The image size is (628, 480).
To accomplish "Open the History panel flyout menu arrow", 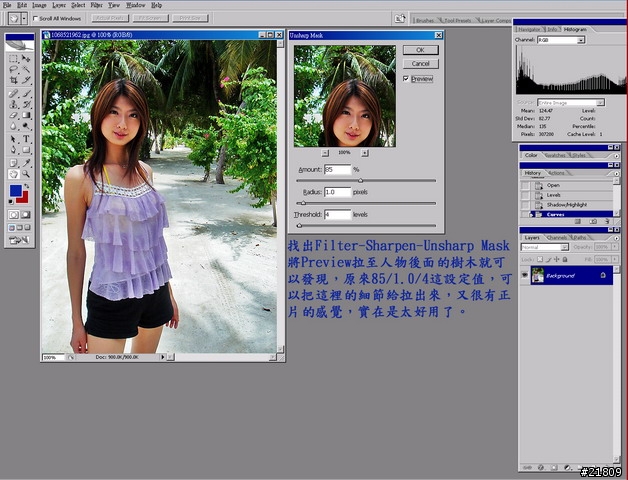I will [616, 173].
